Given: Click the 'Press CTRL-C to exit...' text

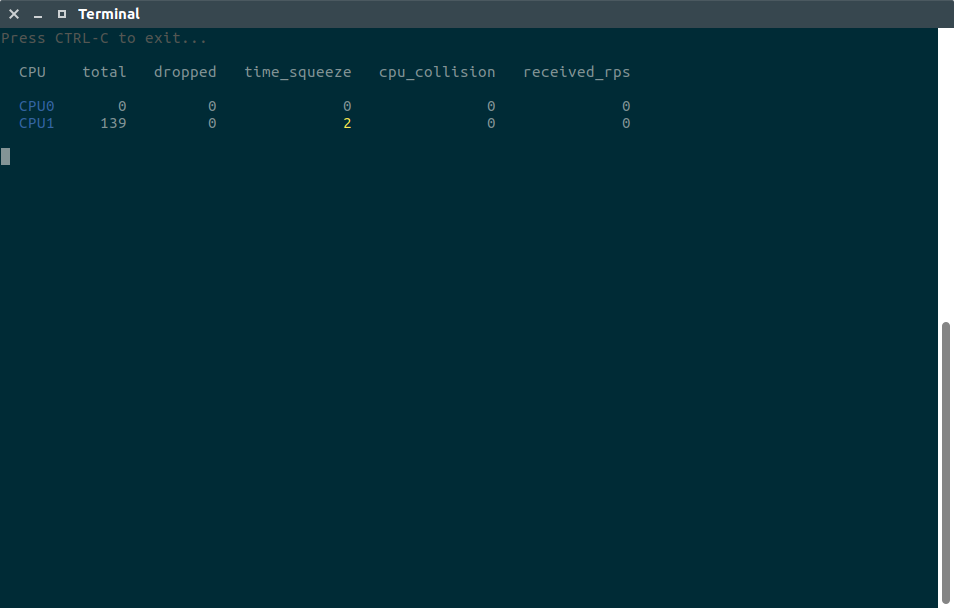Looking at the screenshot, I should [x=104, y=38].
